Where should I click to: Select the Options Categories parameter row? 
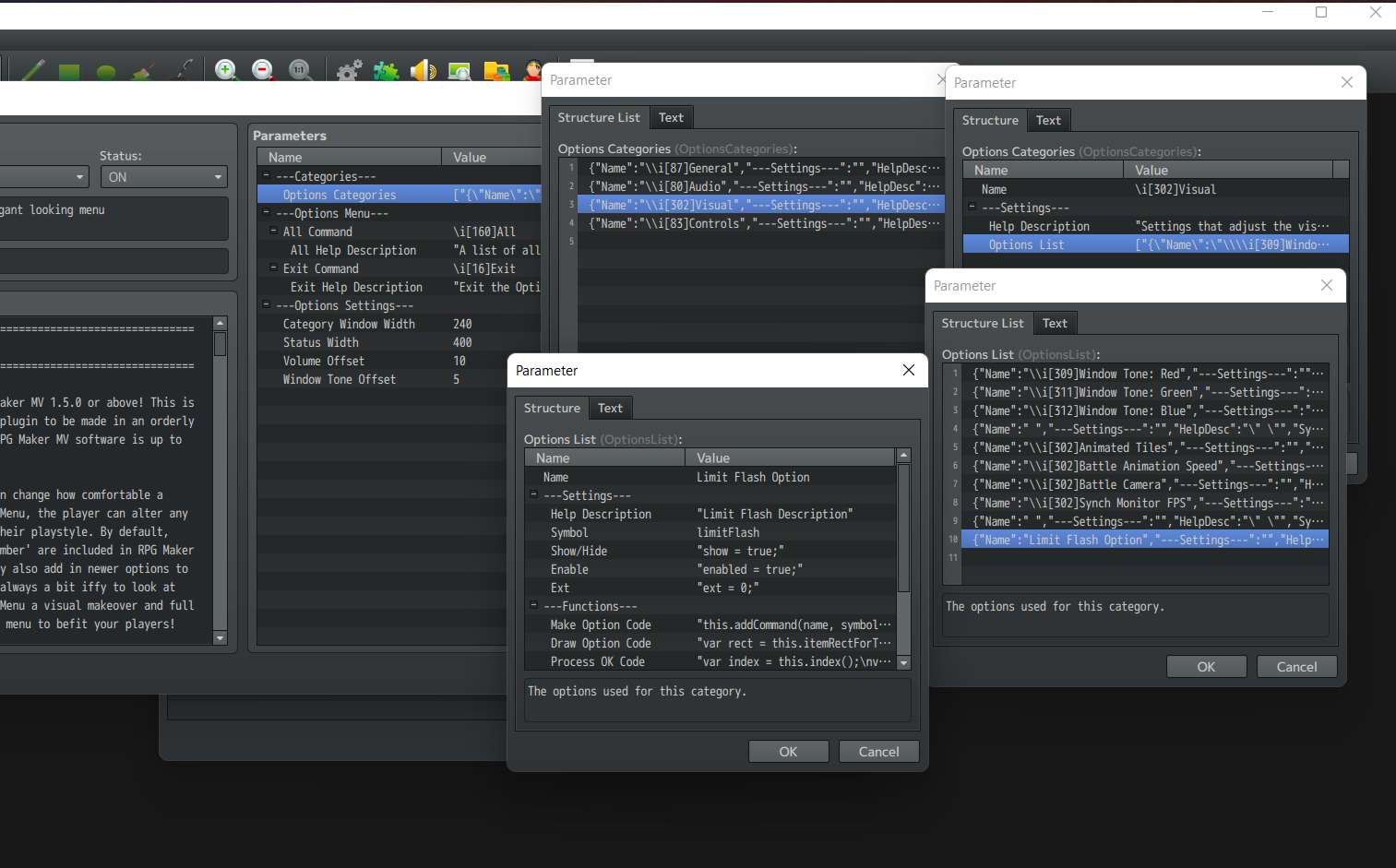click(400, 195)
